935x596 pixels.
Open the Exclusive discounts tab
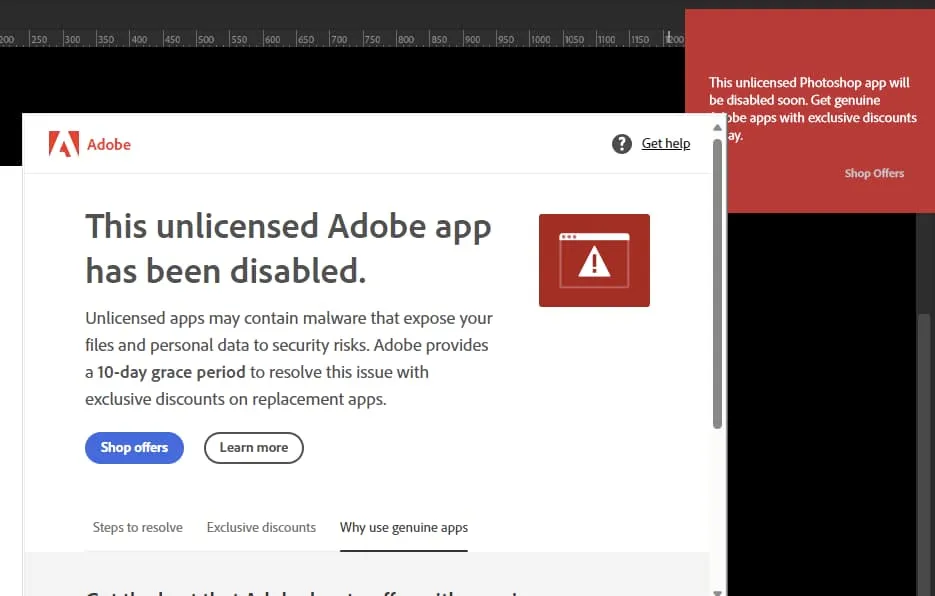coord(261,527)
